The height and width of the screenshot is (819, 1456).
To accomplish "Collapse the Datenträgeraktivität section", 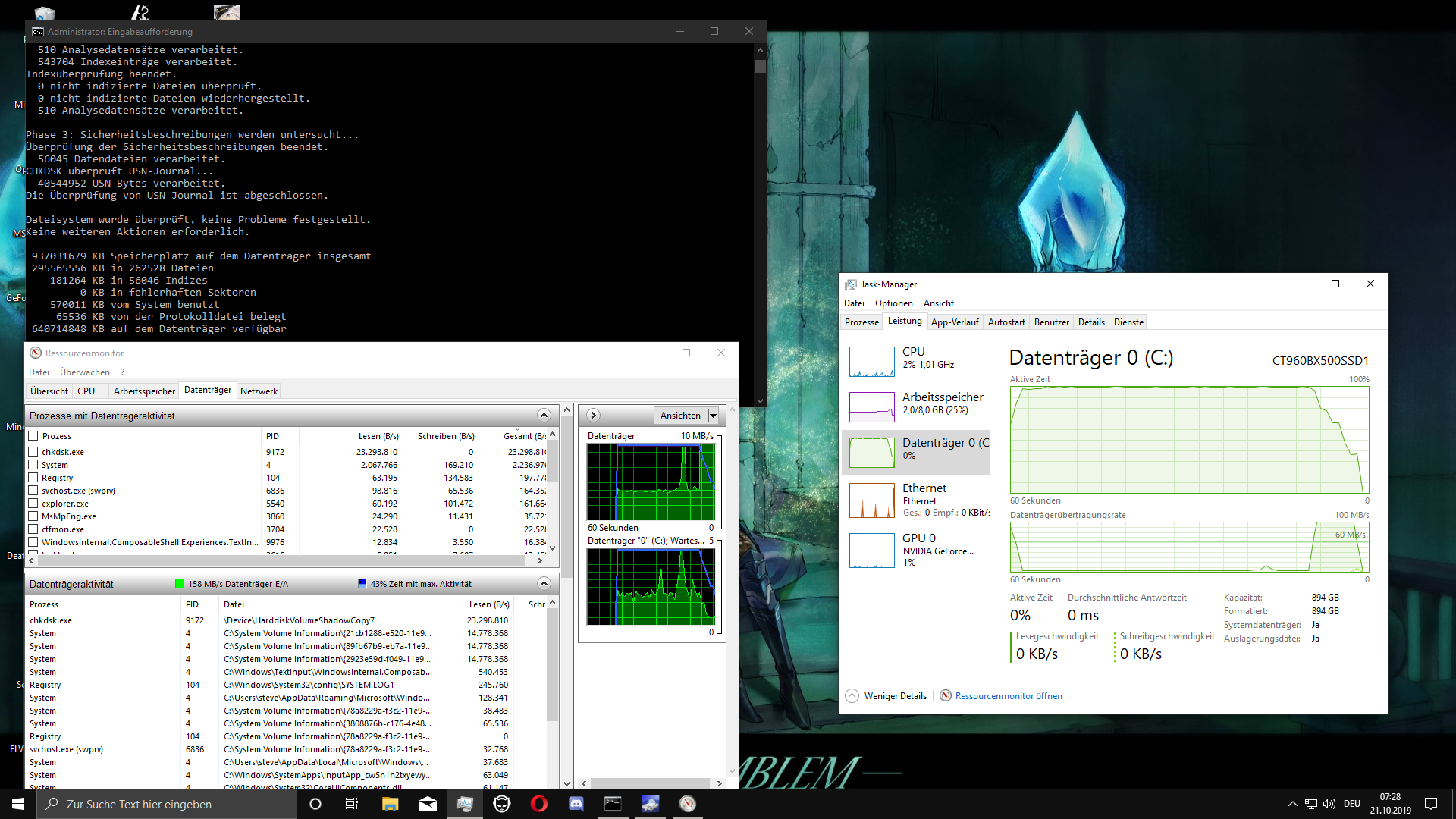I will pyautogui.click(x=544, y=584).
